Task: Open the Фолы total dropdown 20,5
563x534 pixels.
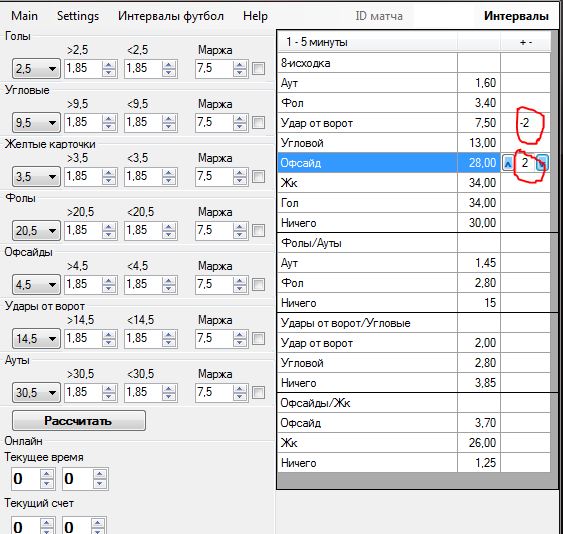Action: click(36, 230)
